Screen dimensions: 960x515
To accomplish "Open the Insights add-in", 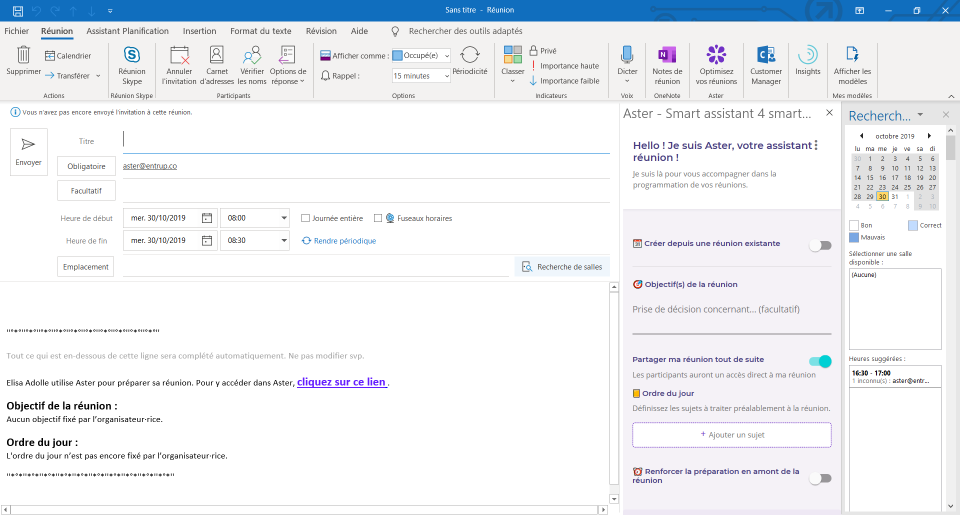I will pos(808,61).
